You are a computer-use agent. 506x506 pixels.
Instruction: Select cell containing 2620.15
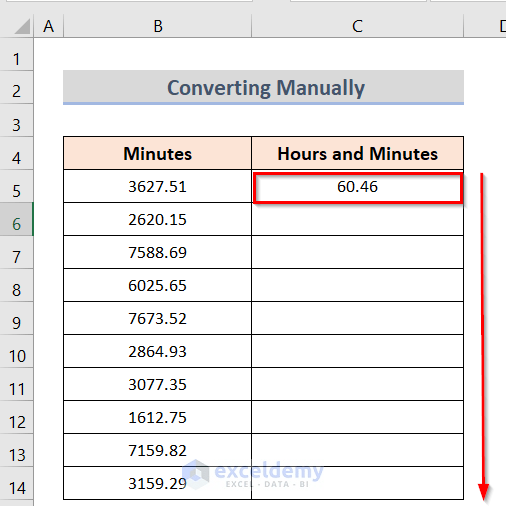pos(158,219)
